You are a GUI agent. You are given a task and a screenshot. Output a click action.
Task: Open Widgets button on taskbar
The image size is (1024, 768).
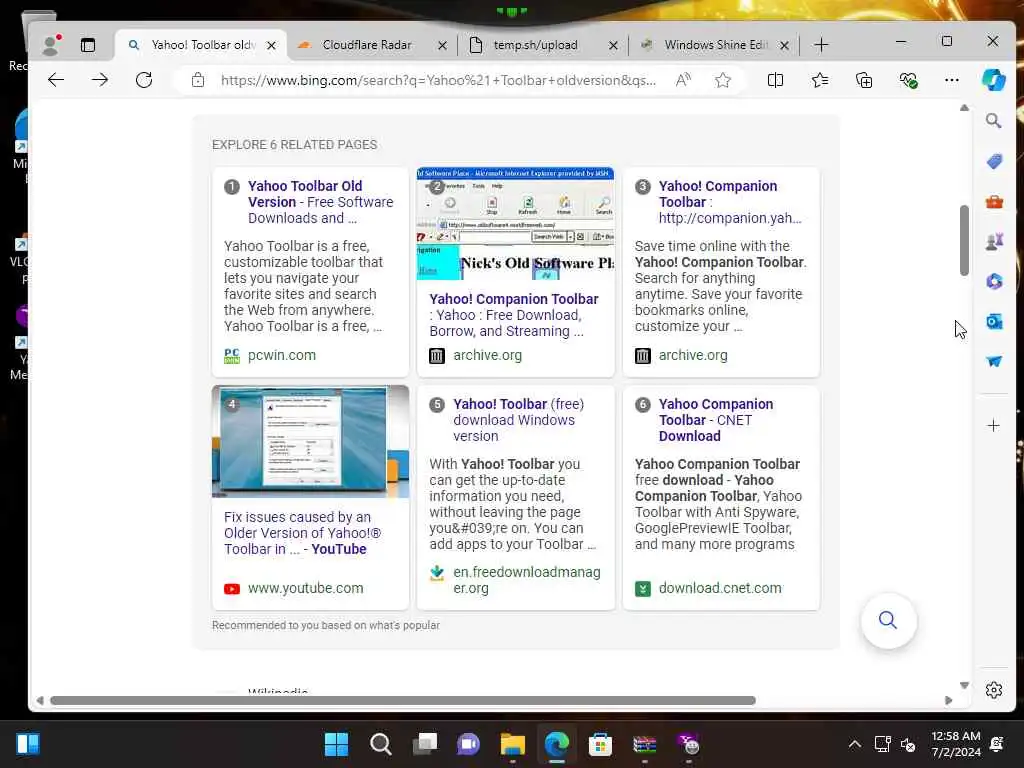point(28,744)
